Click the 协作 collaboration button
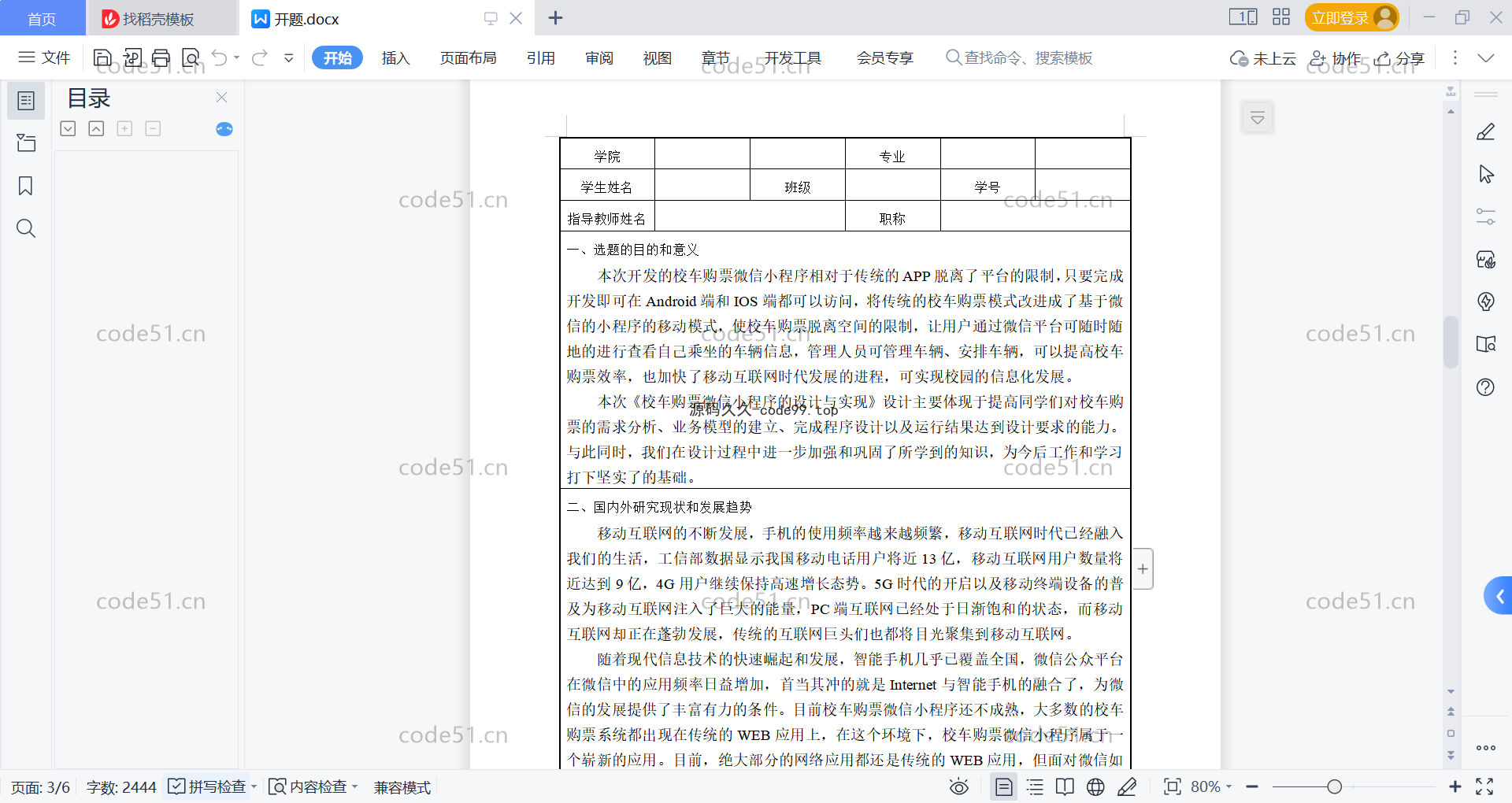 (x=1336, y=58)
